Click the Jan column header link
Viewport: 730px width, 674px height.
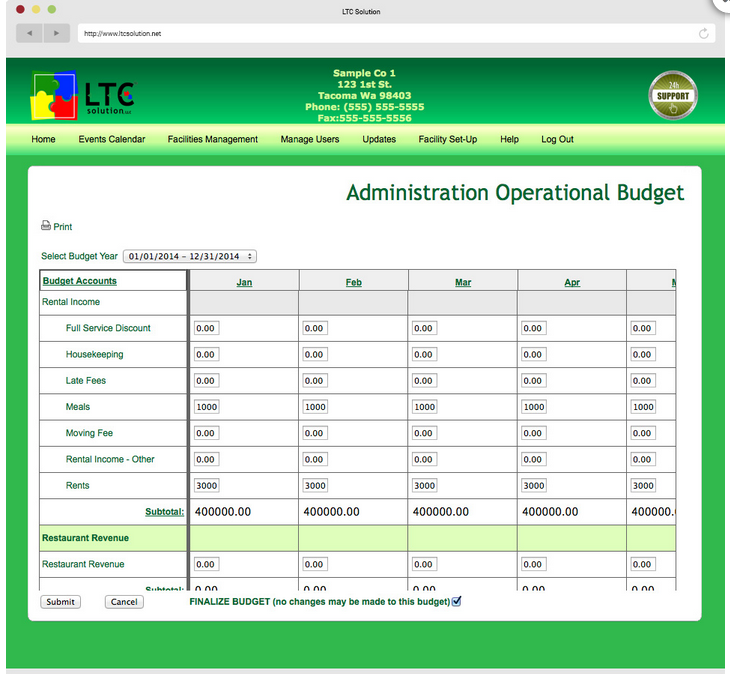coord(244,282)
